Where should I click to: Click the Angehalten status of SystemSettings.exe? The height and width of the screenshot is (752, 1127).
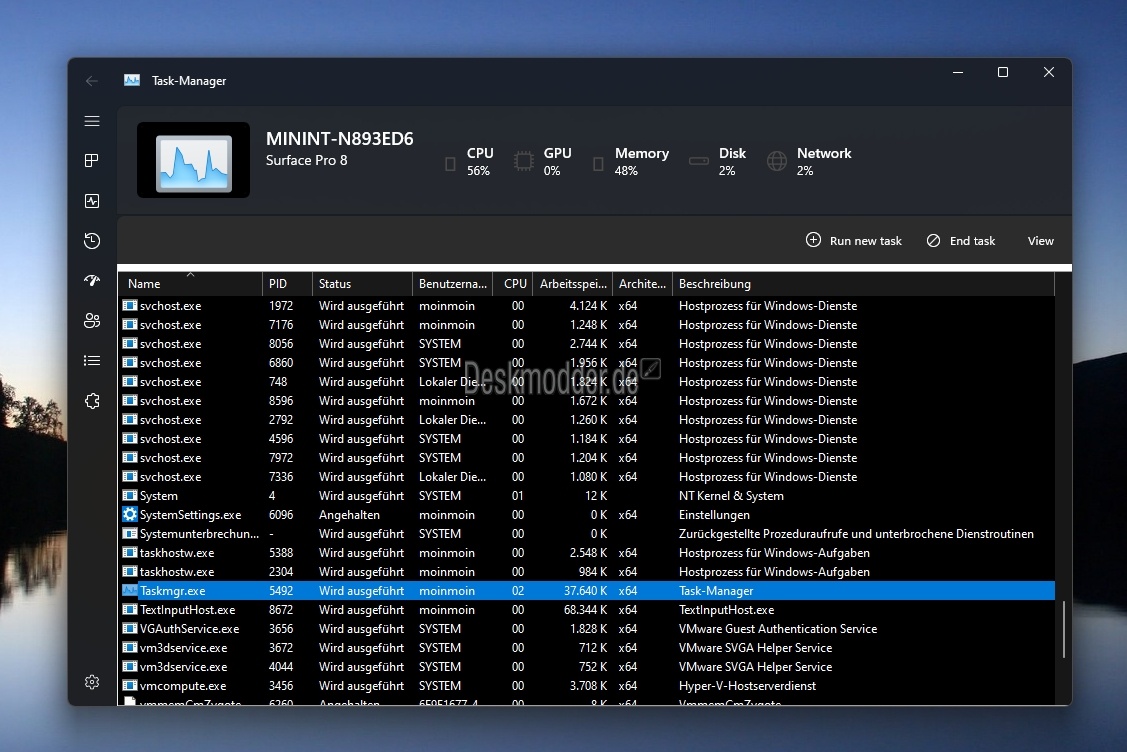tap(349, 515)
